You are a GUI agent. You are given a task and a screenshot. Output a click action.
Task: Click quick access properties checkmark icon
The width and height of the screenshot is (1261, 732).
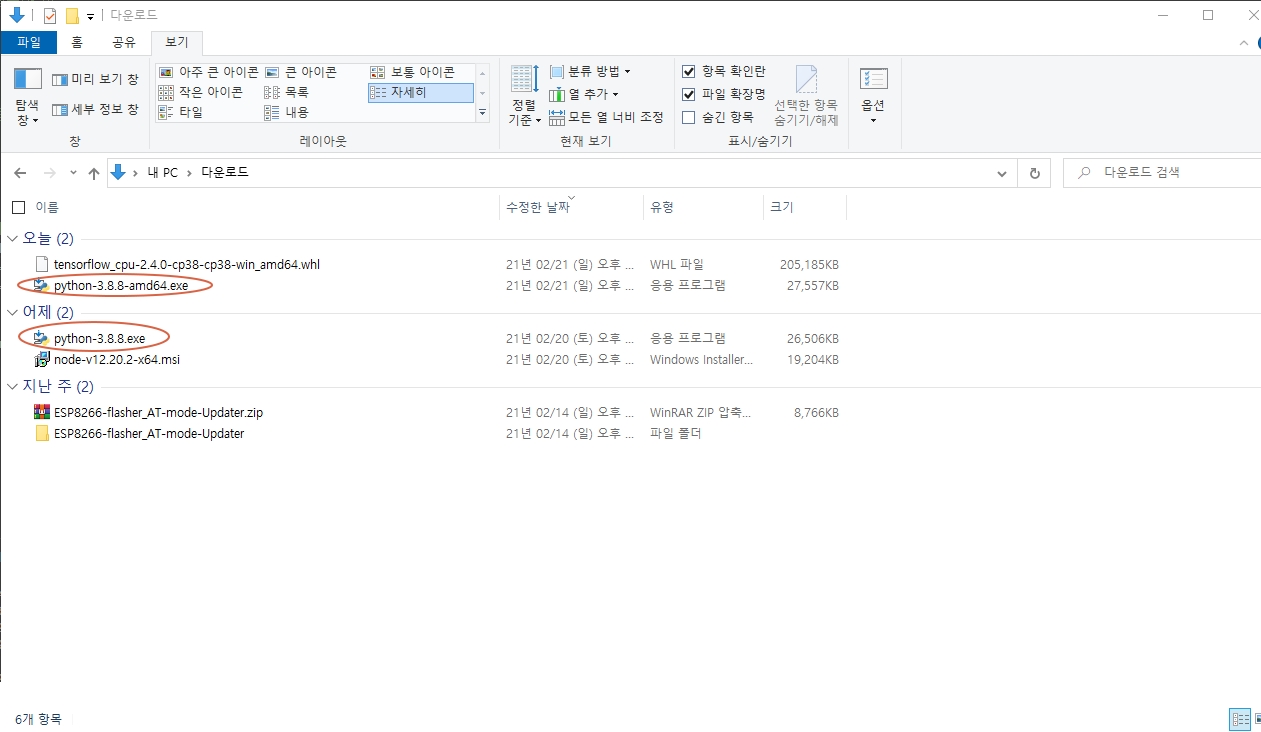point(50,15)
